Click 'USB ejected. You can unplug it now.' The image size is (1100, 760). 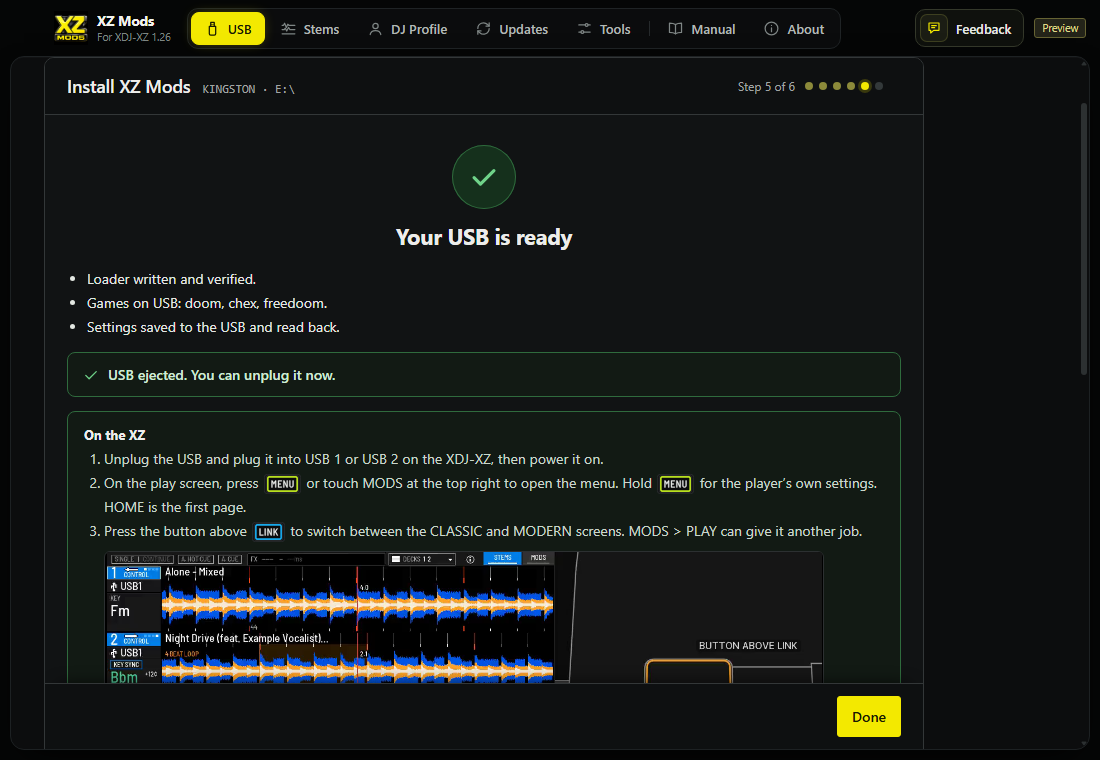click(222, 375)
